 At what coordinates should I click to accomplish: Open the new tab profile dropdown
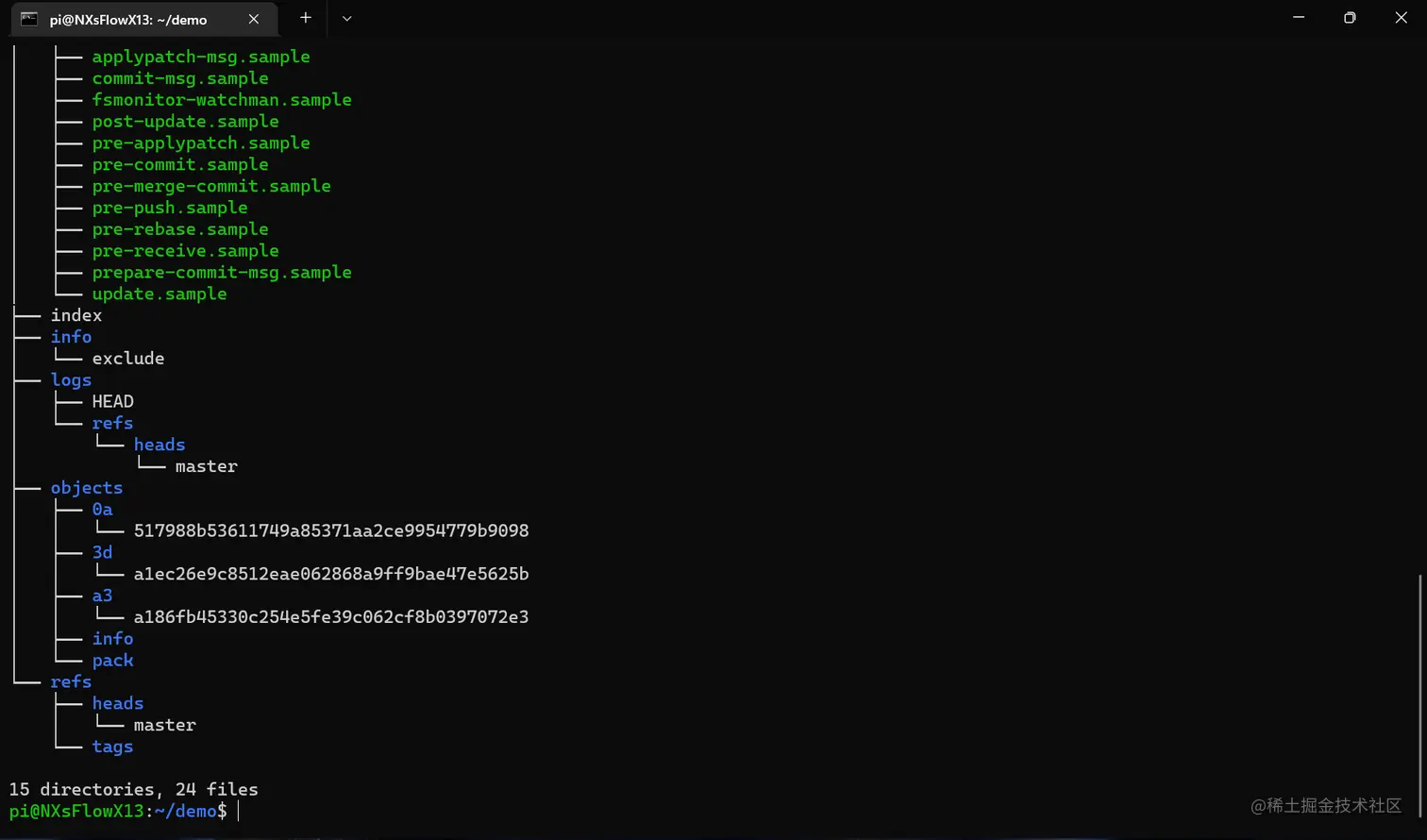[x=346, y=18]
